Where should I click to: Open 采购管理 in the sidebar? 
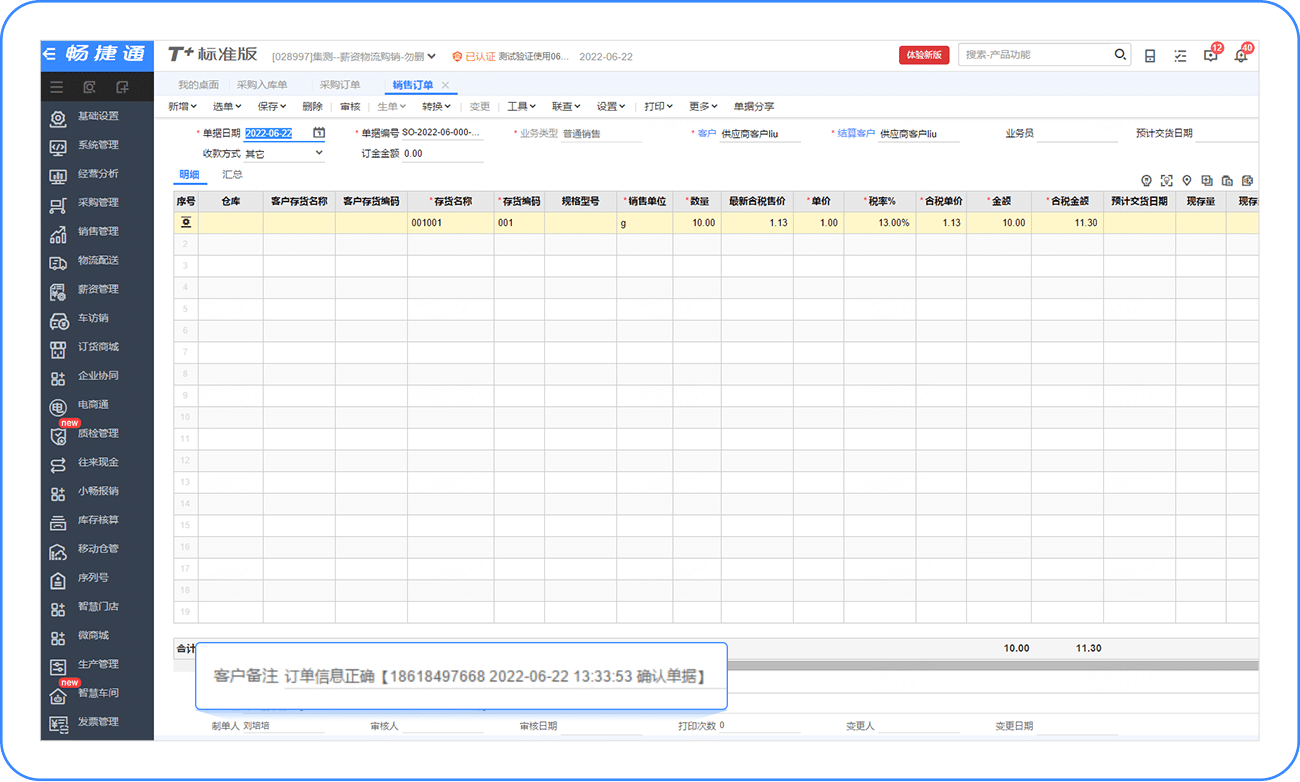click(98, 202)
